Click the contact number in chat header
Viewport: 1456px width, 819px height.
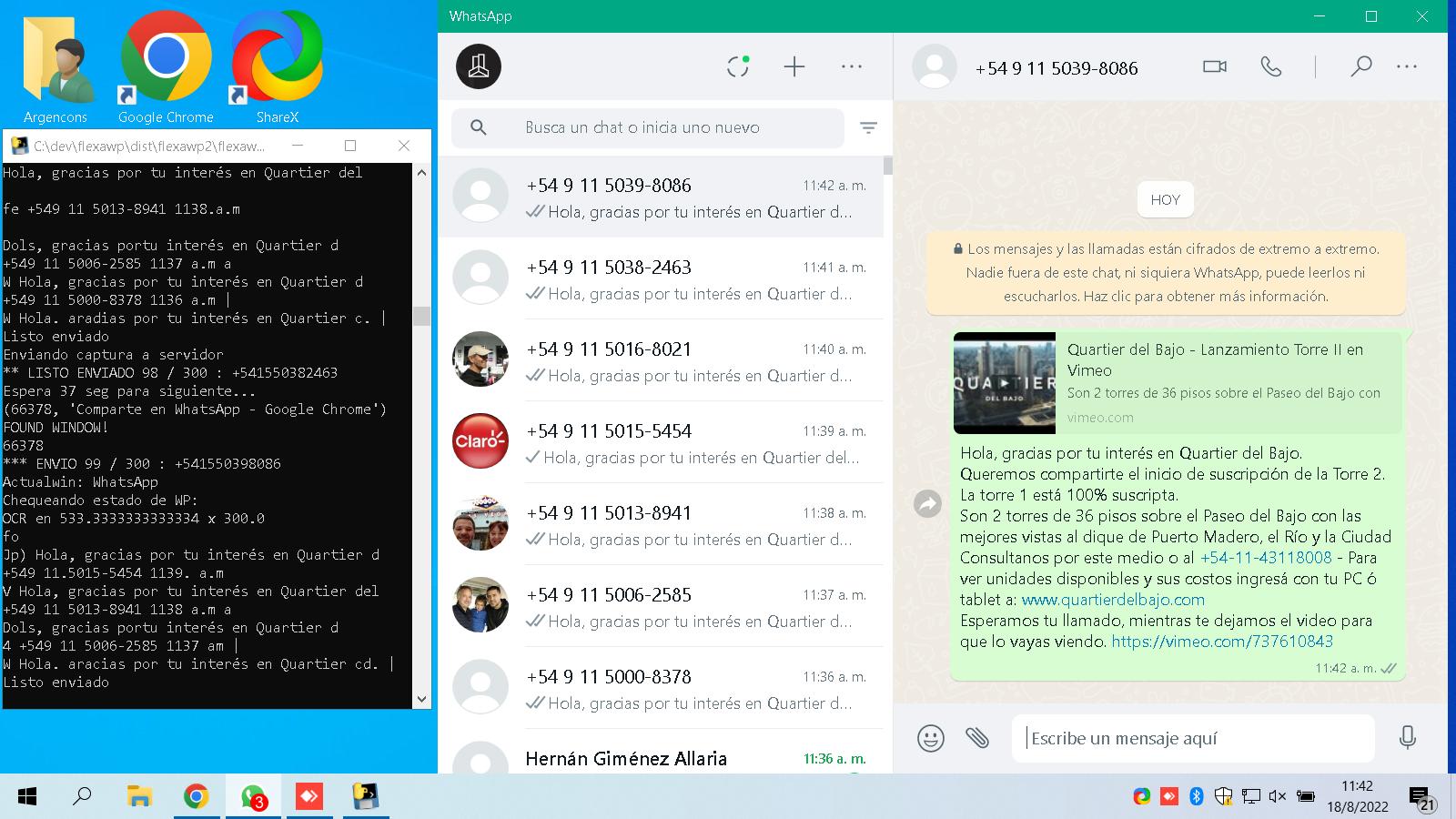click(1057, 68)
